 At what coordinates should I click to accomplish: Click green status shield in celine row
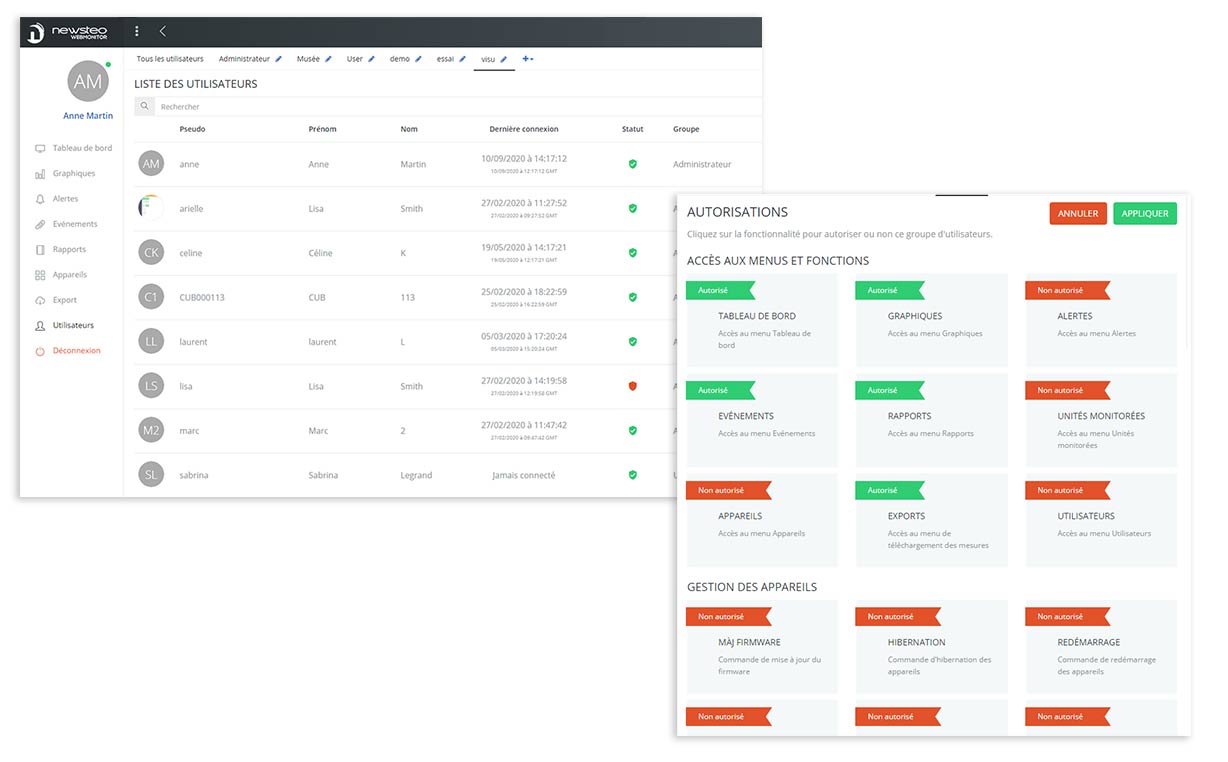pos(632,253)
